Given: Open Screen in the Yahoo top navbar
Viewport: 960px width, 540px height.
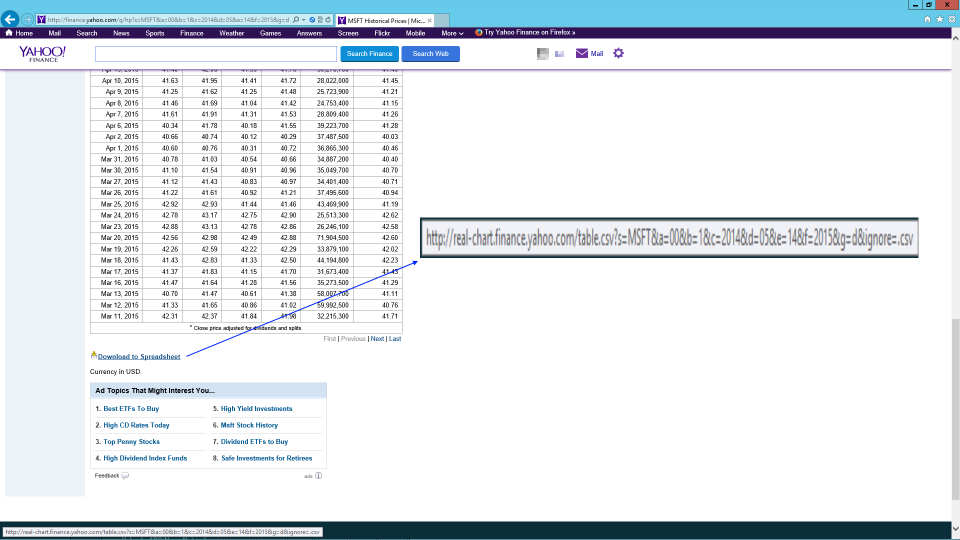Looking at the screenshot, I should coord(348,33).
